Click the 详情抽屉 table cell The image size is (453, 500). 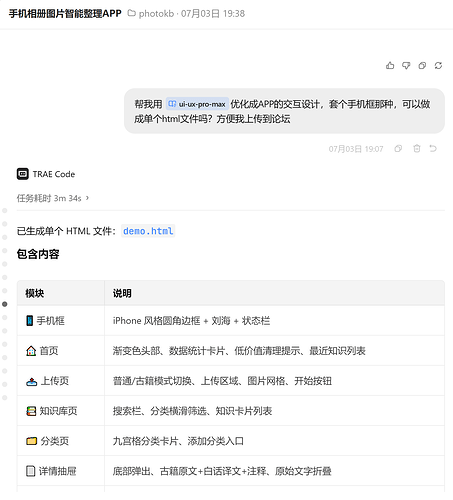coord(61,471)
